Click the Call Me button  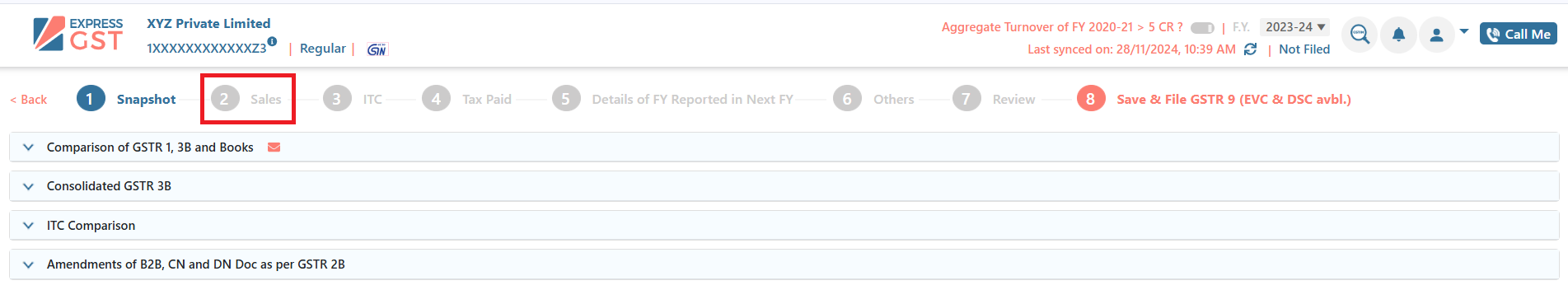coord(1518,34)
